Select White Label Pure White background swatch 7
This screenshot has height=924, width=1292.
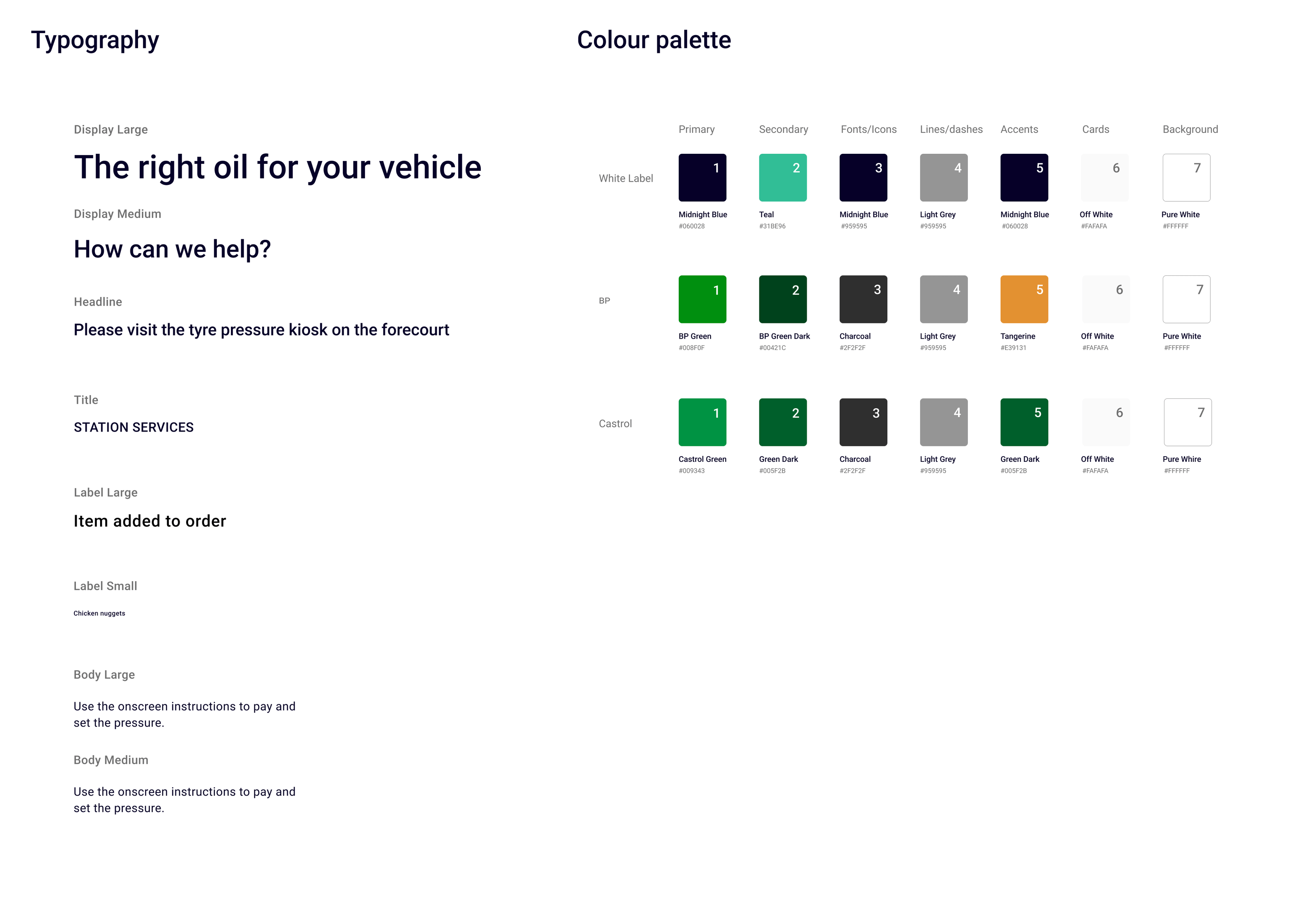point(1186,178)
